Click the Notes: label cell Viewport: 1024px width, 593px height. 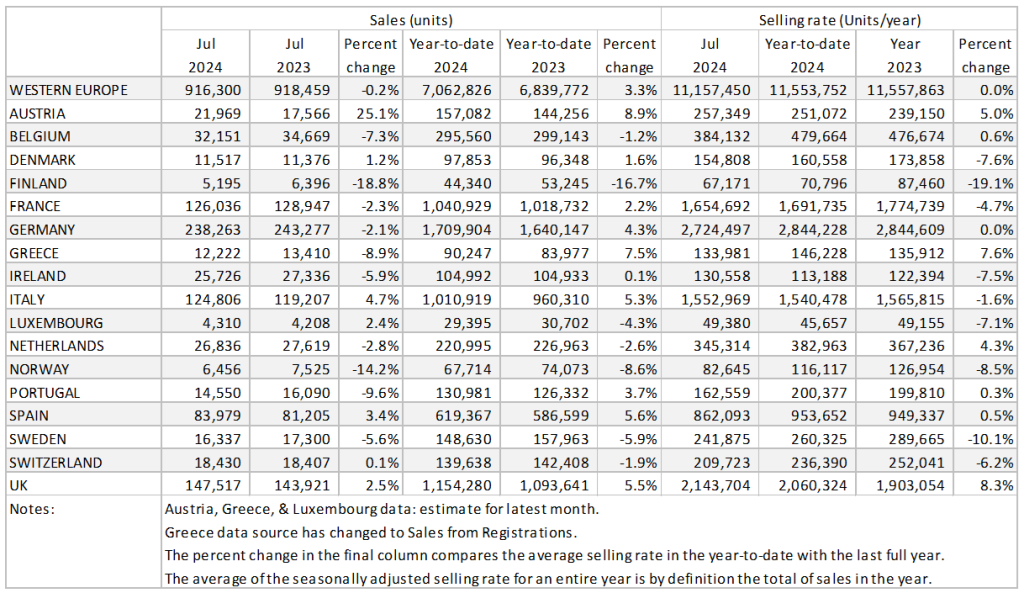[x=31, y=509]
